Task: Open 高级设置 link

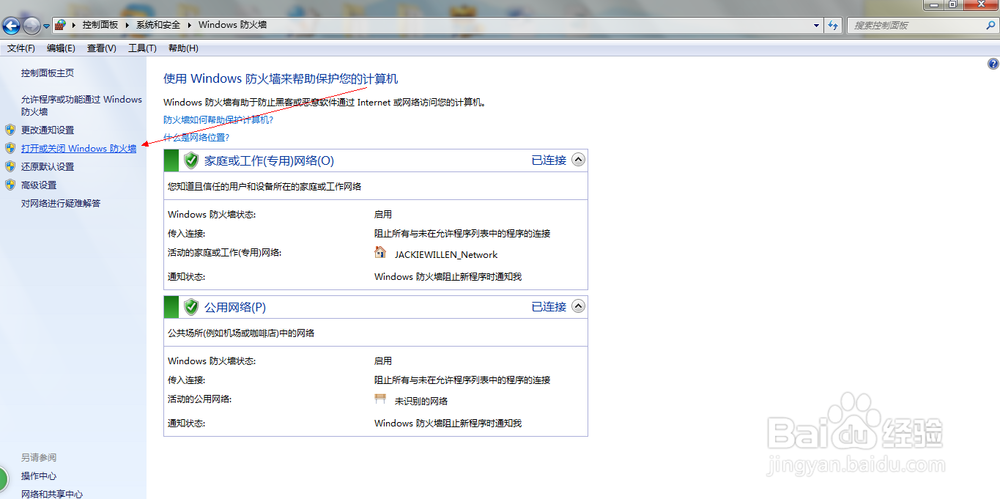Action: click(x=39, y=186)
